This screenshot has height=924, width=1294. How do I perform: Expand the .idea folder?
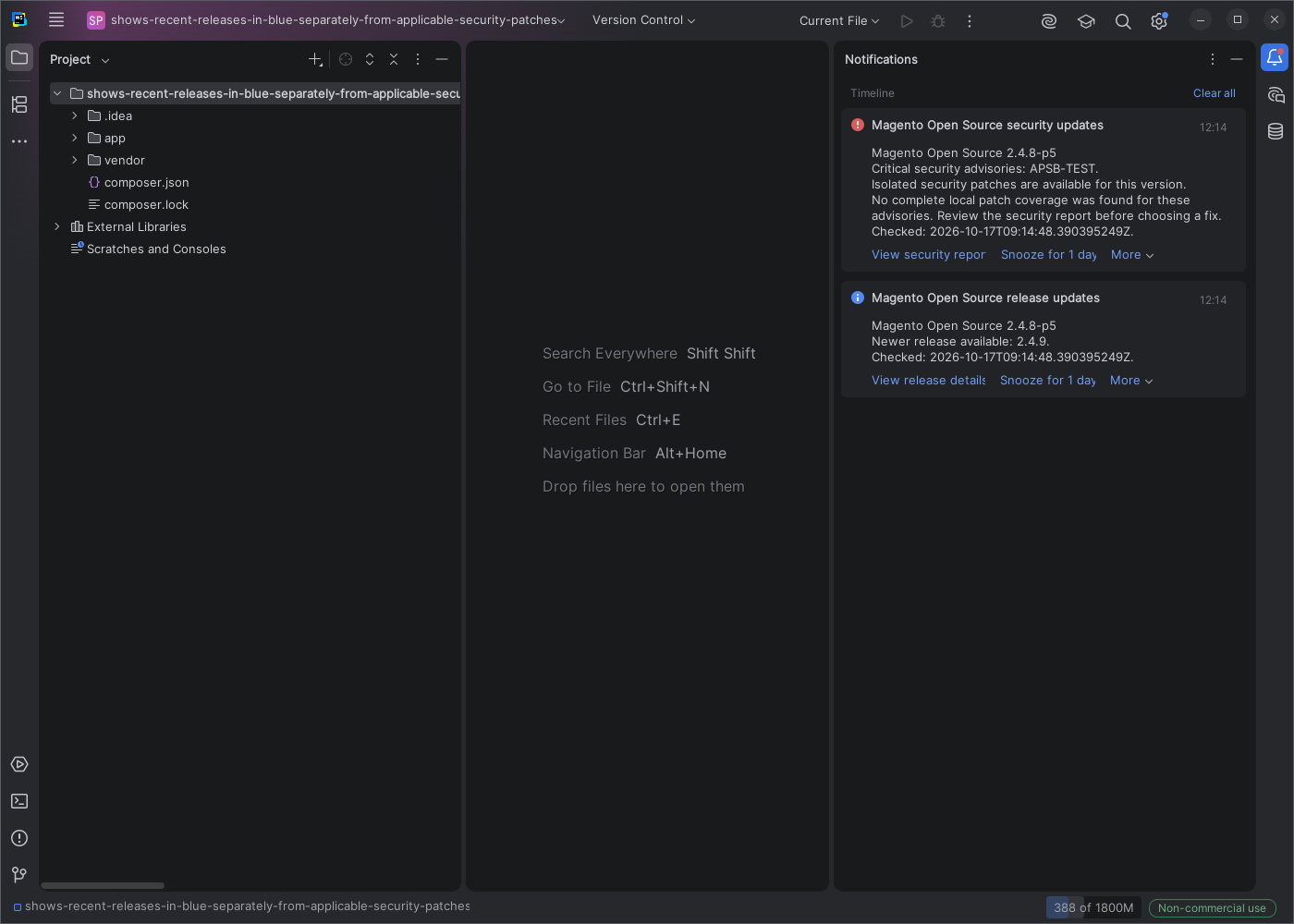point(75,115)
